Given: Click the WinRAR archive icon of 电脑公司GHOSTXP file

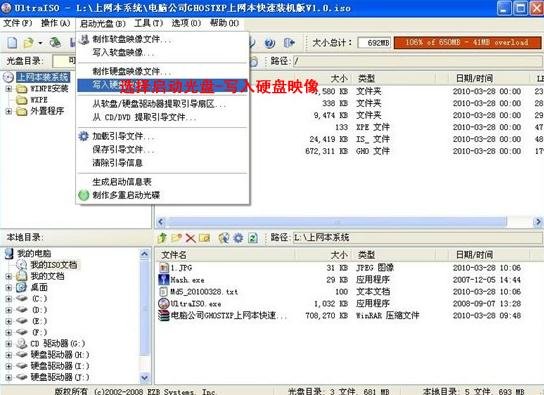Looking at the screenshot, I should [164, 316].
